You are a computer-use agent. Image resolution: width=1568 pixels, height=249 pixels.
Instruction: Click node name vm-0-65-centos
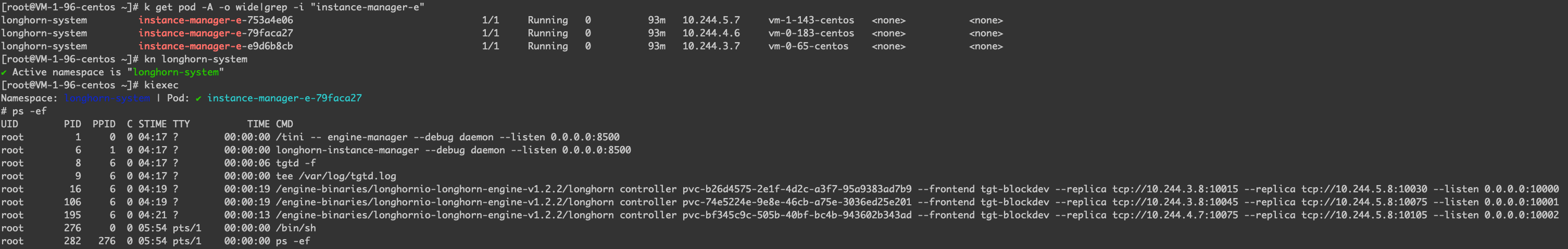point(808,46)
